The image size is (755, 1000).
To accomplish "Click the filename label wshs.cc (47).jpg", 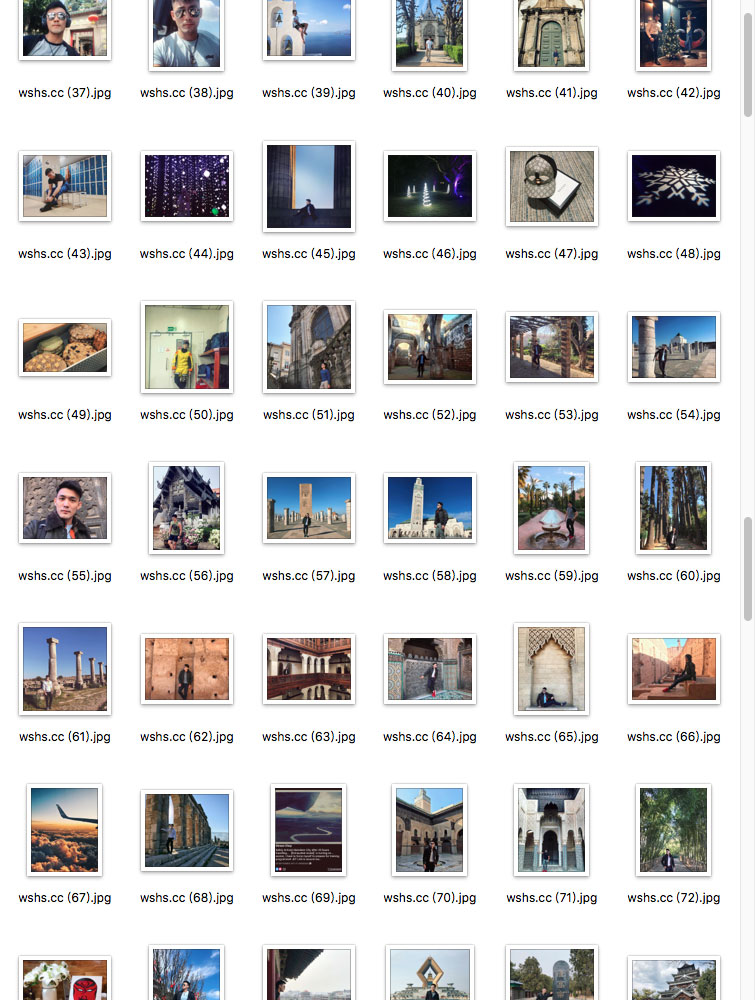I will point(552,254).
